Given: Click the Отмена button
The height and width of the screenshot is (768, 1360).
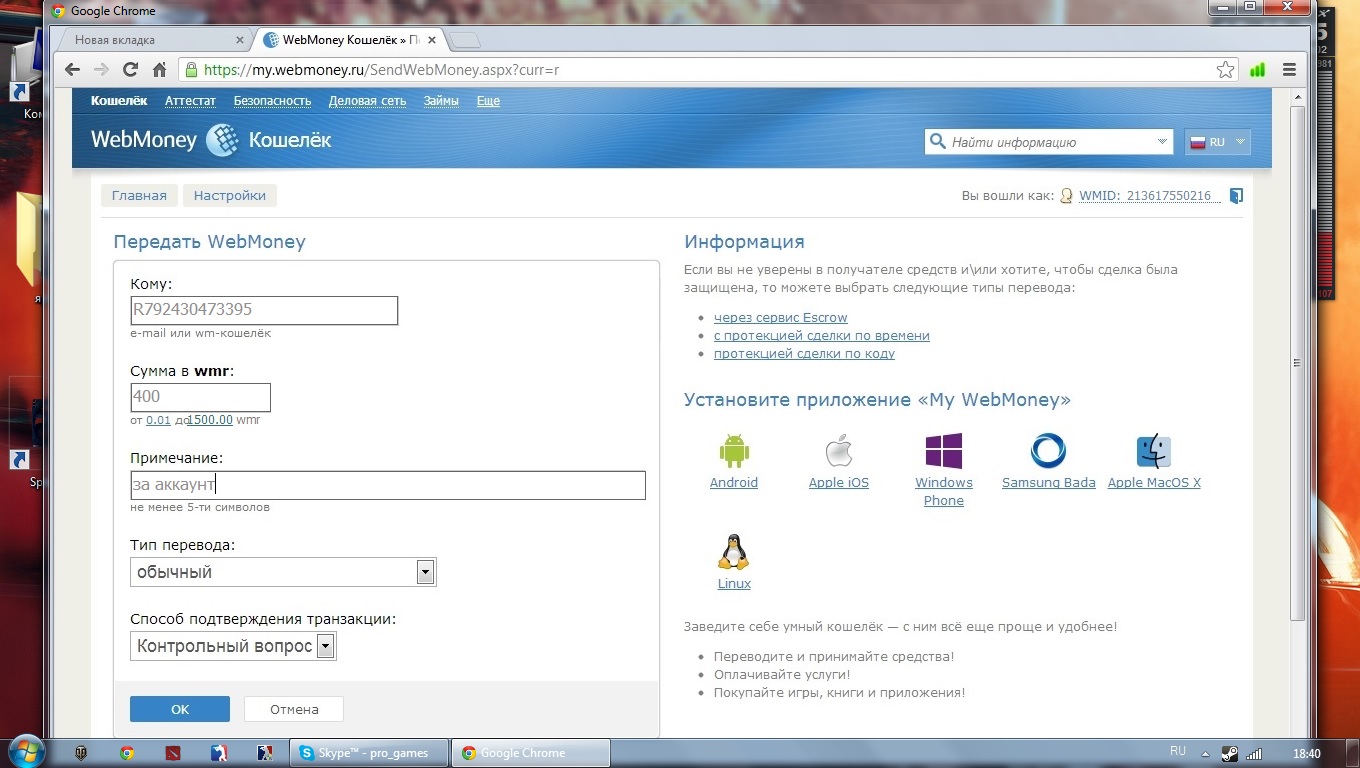Looking at the screenshot, I should point(294,709).
